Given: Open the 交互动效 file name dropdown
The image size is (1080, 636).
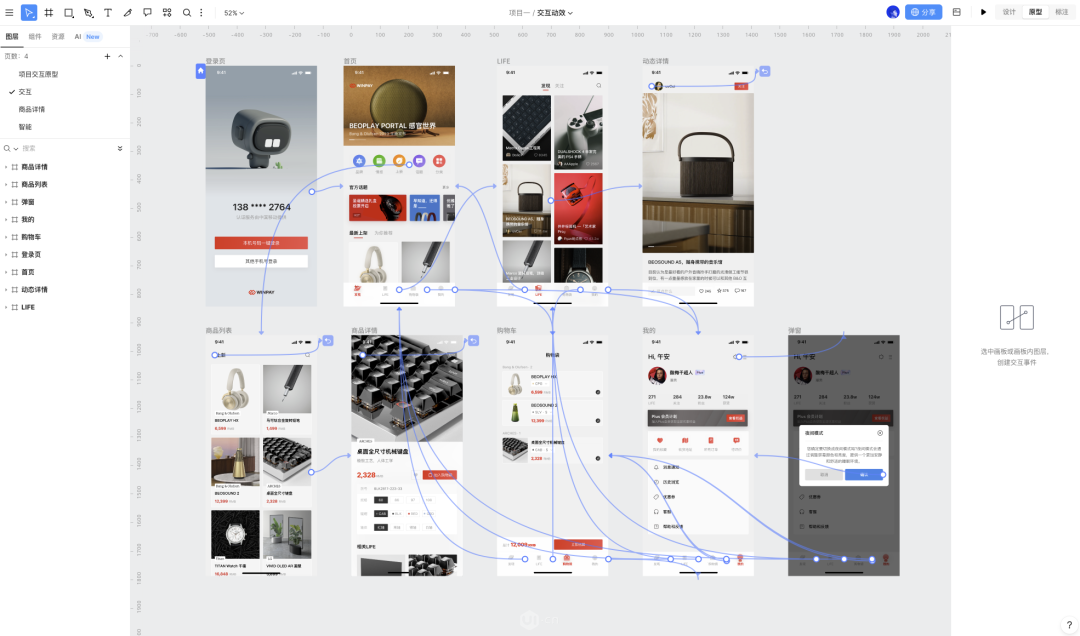Looking at the screenshot, I should click(555, 12).
